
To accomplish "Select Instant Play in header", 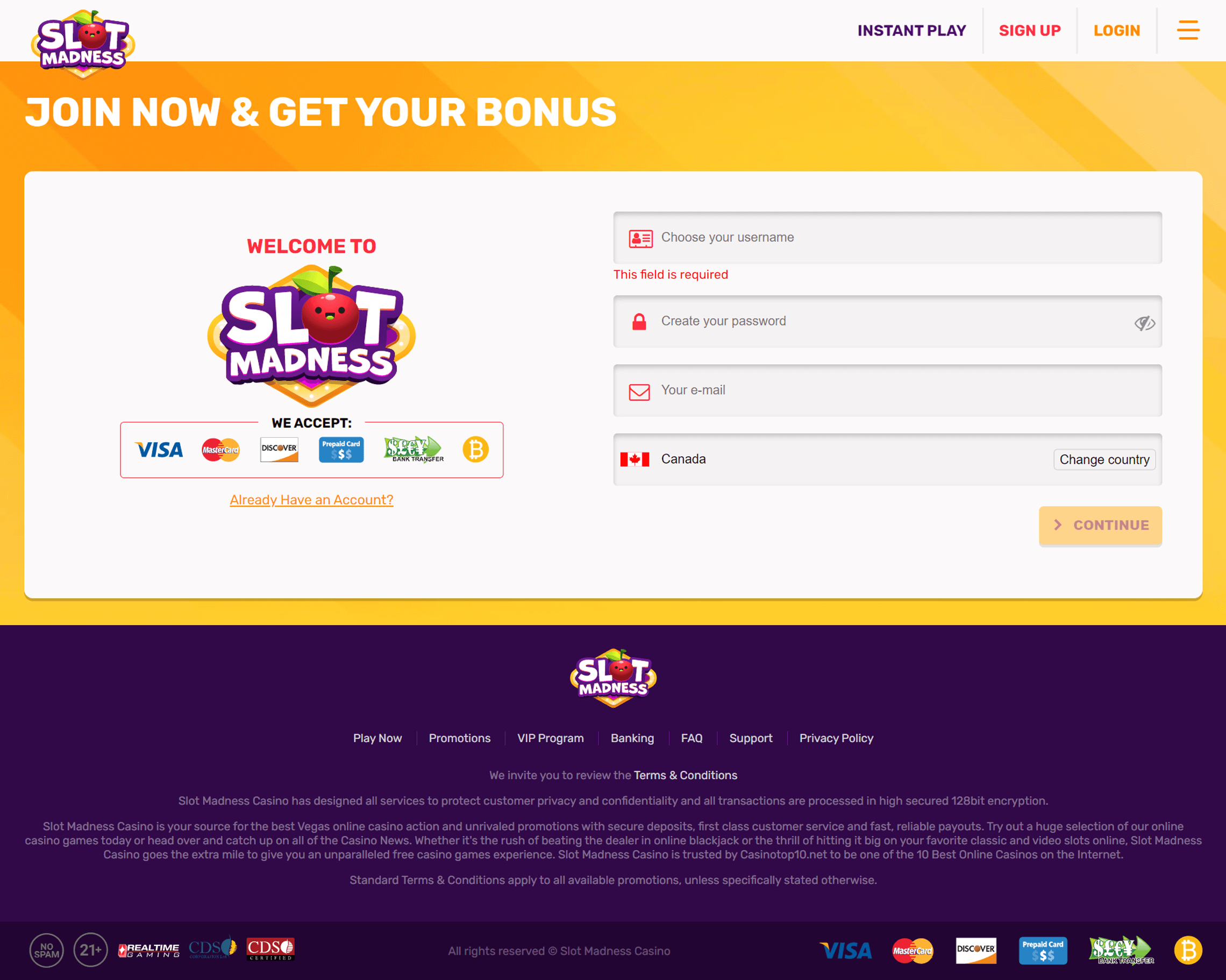I will click(911, 31).
